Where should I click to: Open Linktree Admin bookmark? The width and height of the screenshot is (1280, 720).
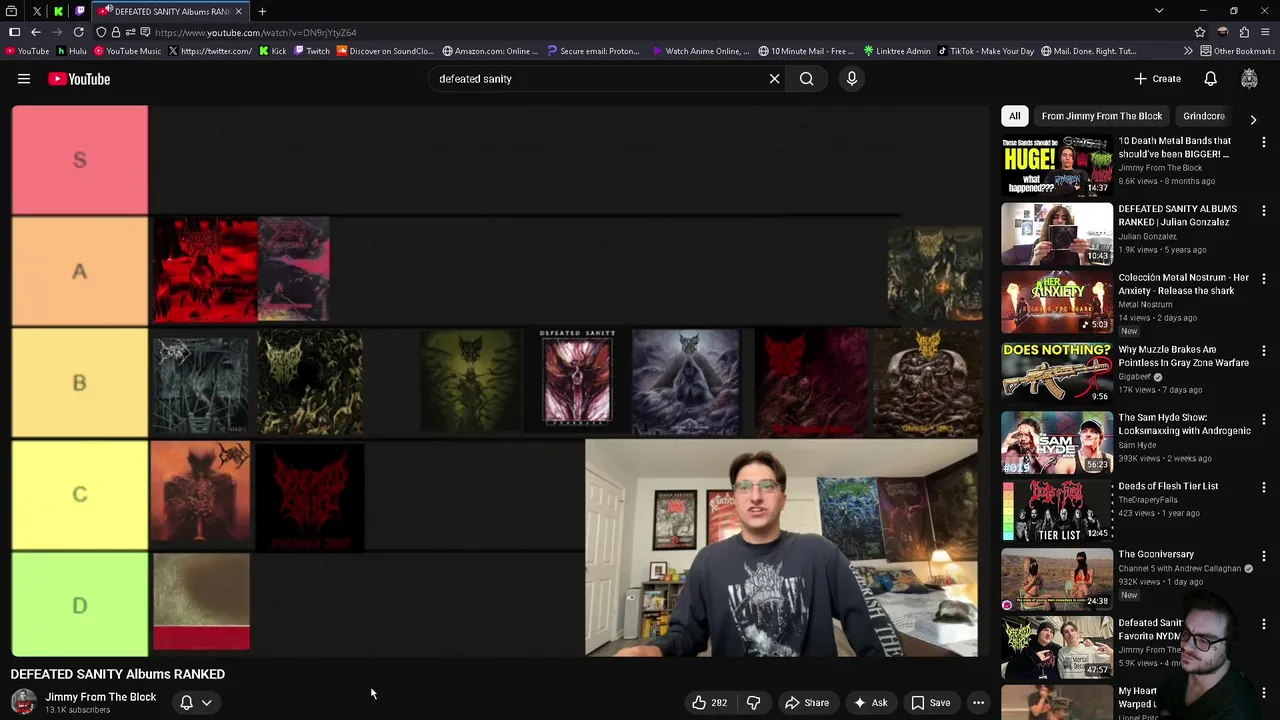(x=897, y=51)
